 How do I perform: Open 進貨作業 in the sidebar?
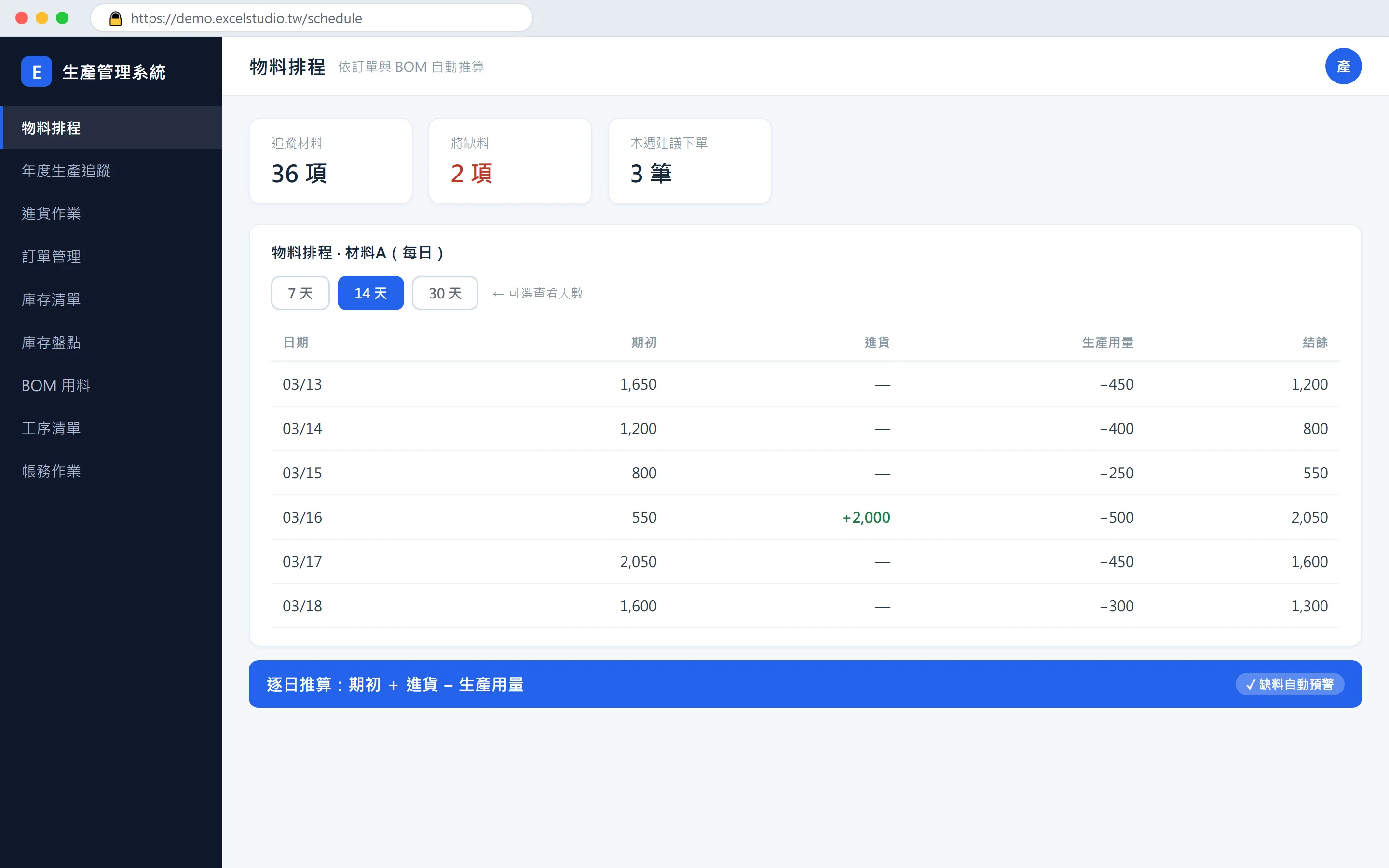point(111,214)
